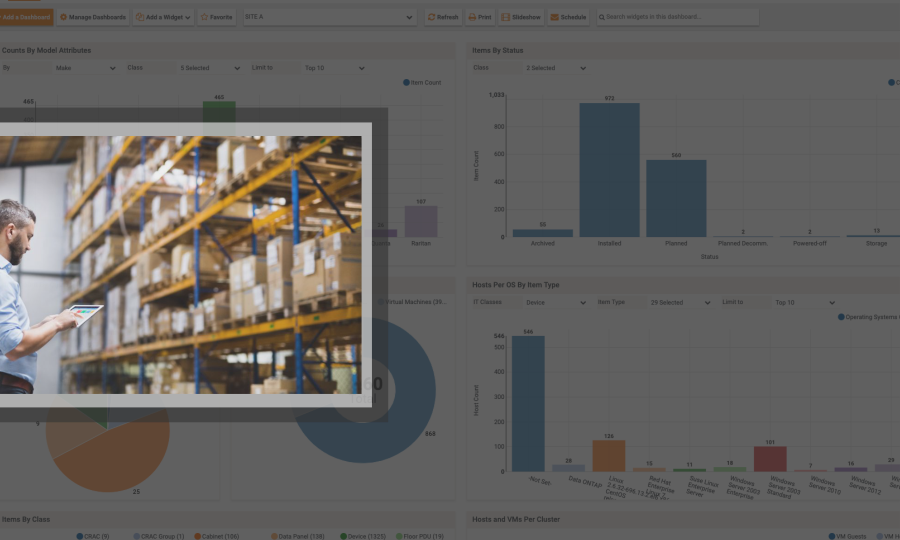Click the Installed bar (972)
The height and width of the screenshot is (540, 900).
(610, 170)
